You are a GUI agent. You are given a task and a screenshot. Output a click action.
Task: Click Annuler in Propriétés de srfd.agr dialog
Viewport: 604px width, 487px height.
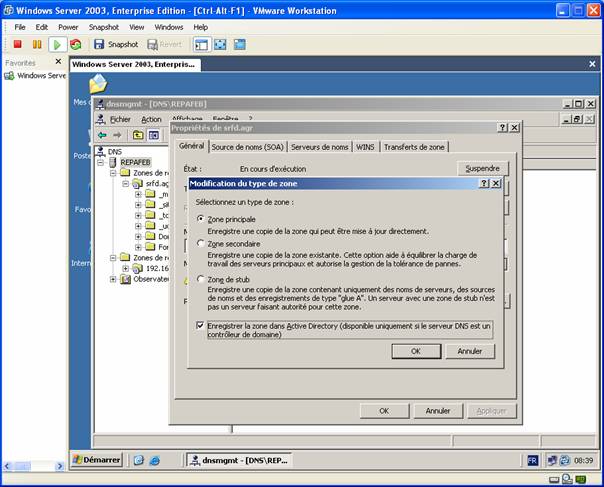(x=438, y=411)
